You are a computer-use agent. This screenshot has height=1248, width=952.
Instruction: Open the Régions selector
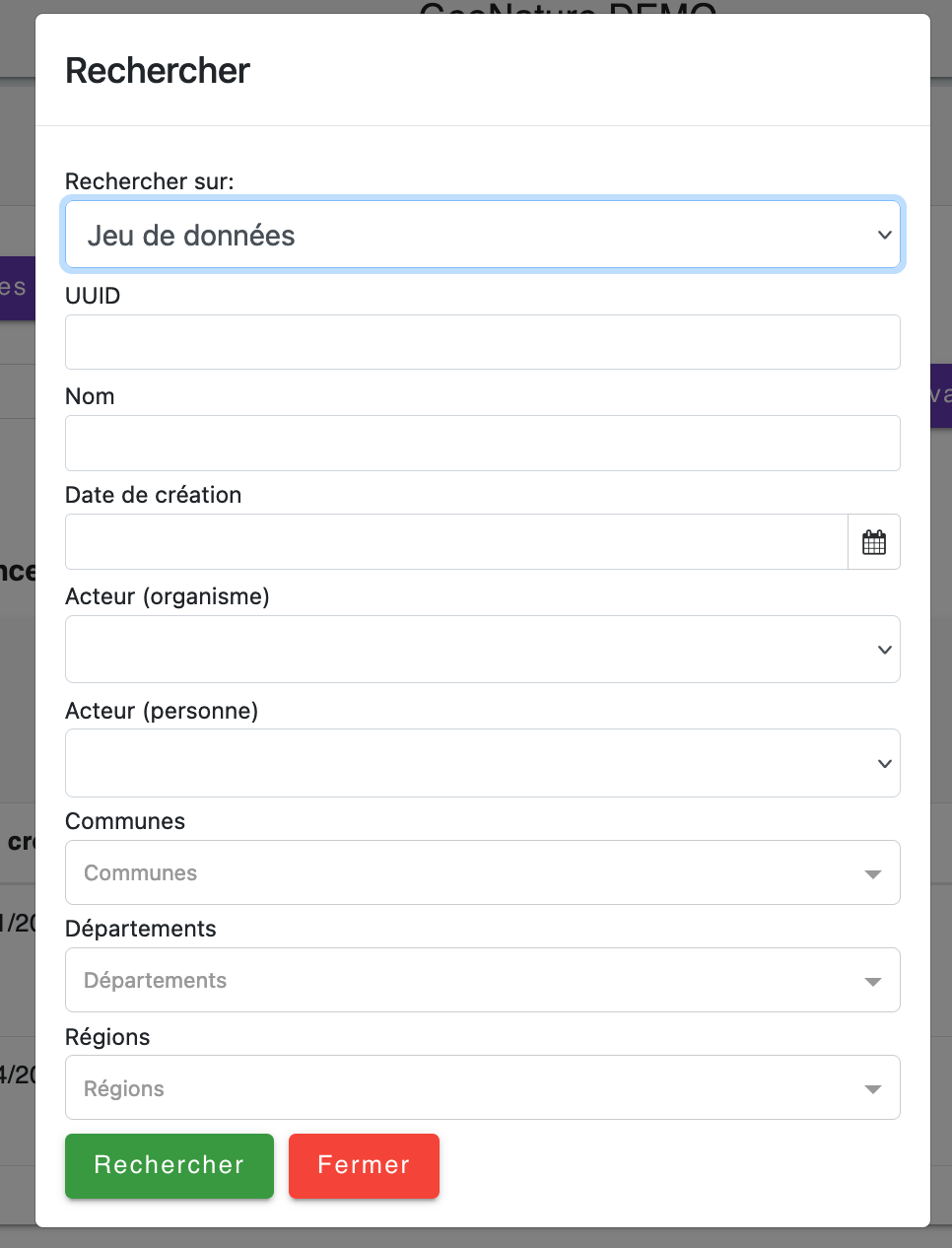[x=483, y=1087]
